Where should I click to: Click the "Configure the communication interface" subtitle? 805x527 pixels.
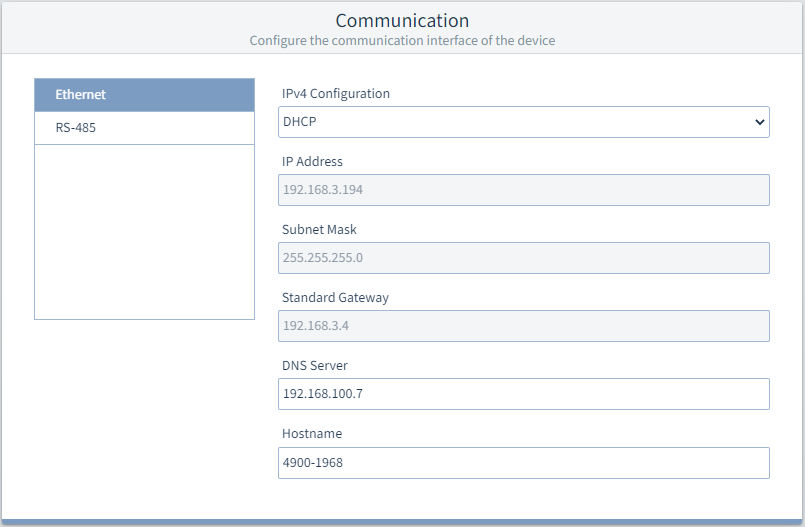coord(402,41)
